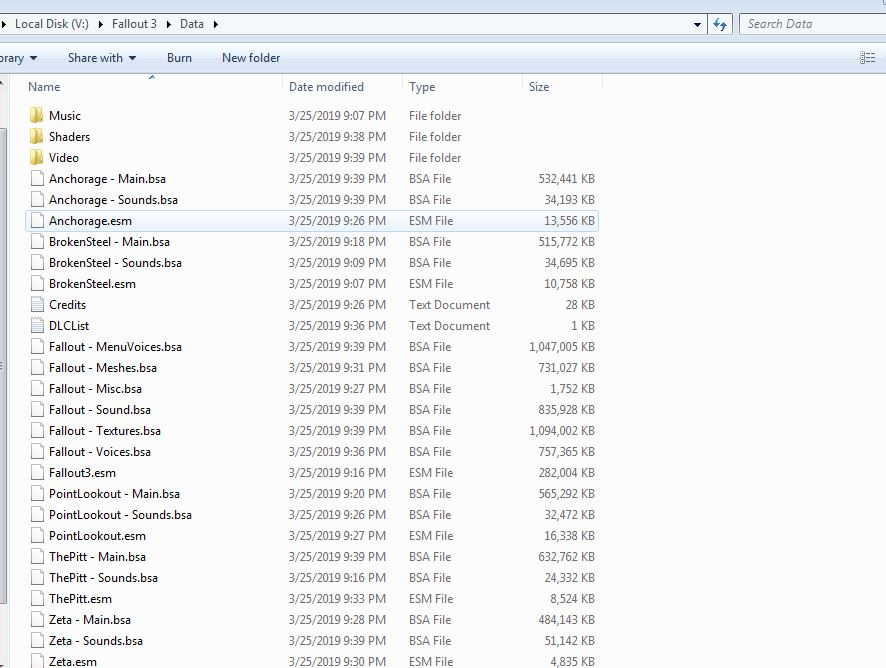Click the Text Document type for DLCList
Screen dimensions: 886x668
pos(449,326)
